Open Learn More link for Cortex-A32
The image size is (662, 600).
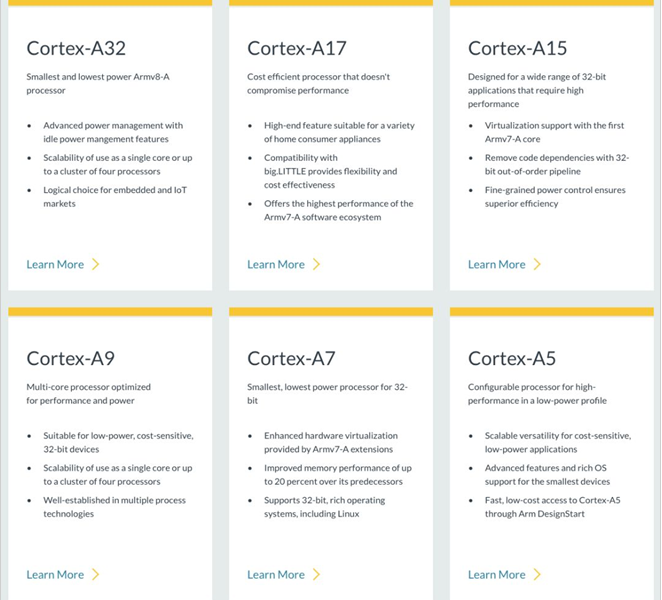click(x=55, y=265)
